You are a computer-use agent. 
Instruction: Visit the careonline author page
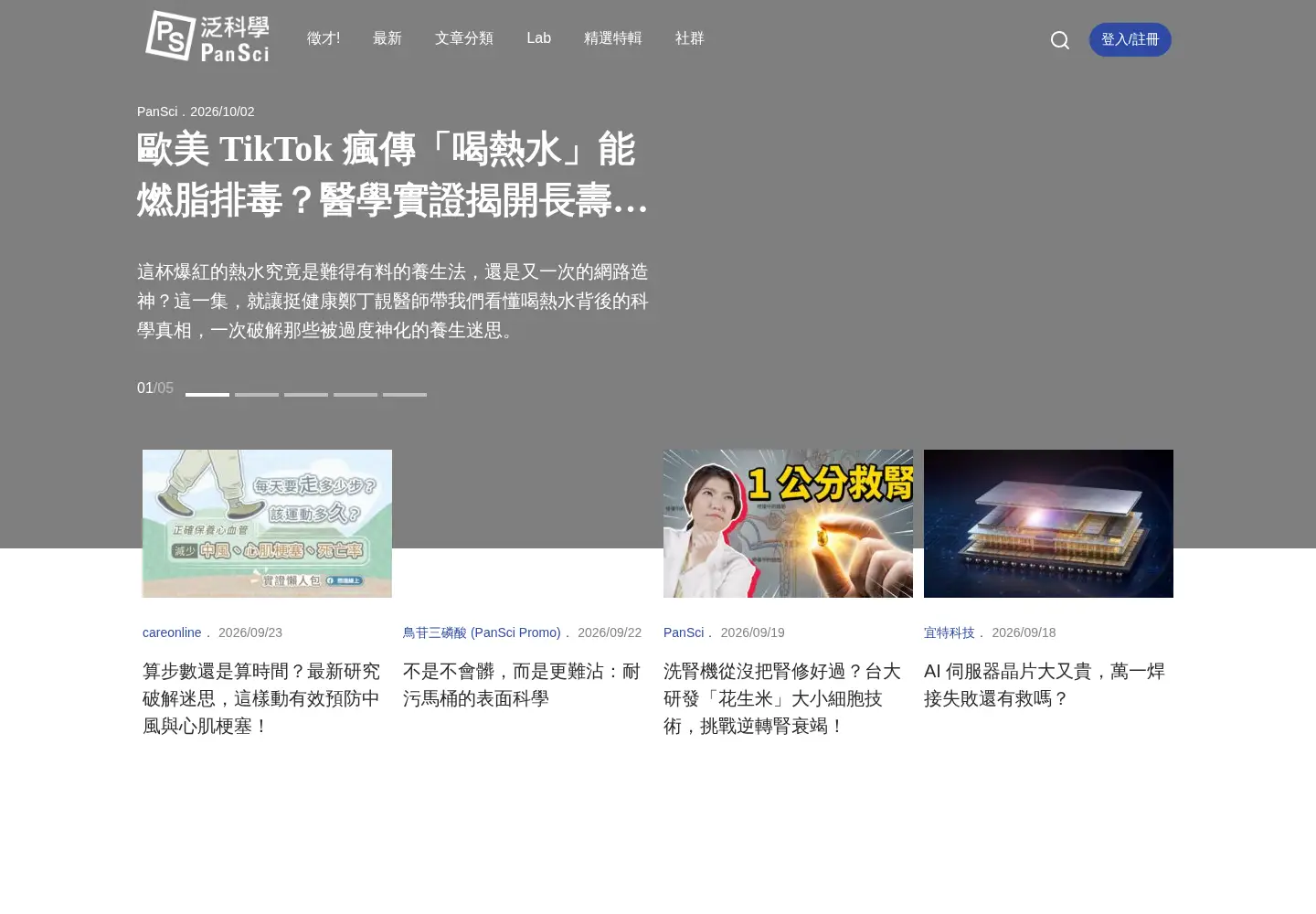pos(172,632)
